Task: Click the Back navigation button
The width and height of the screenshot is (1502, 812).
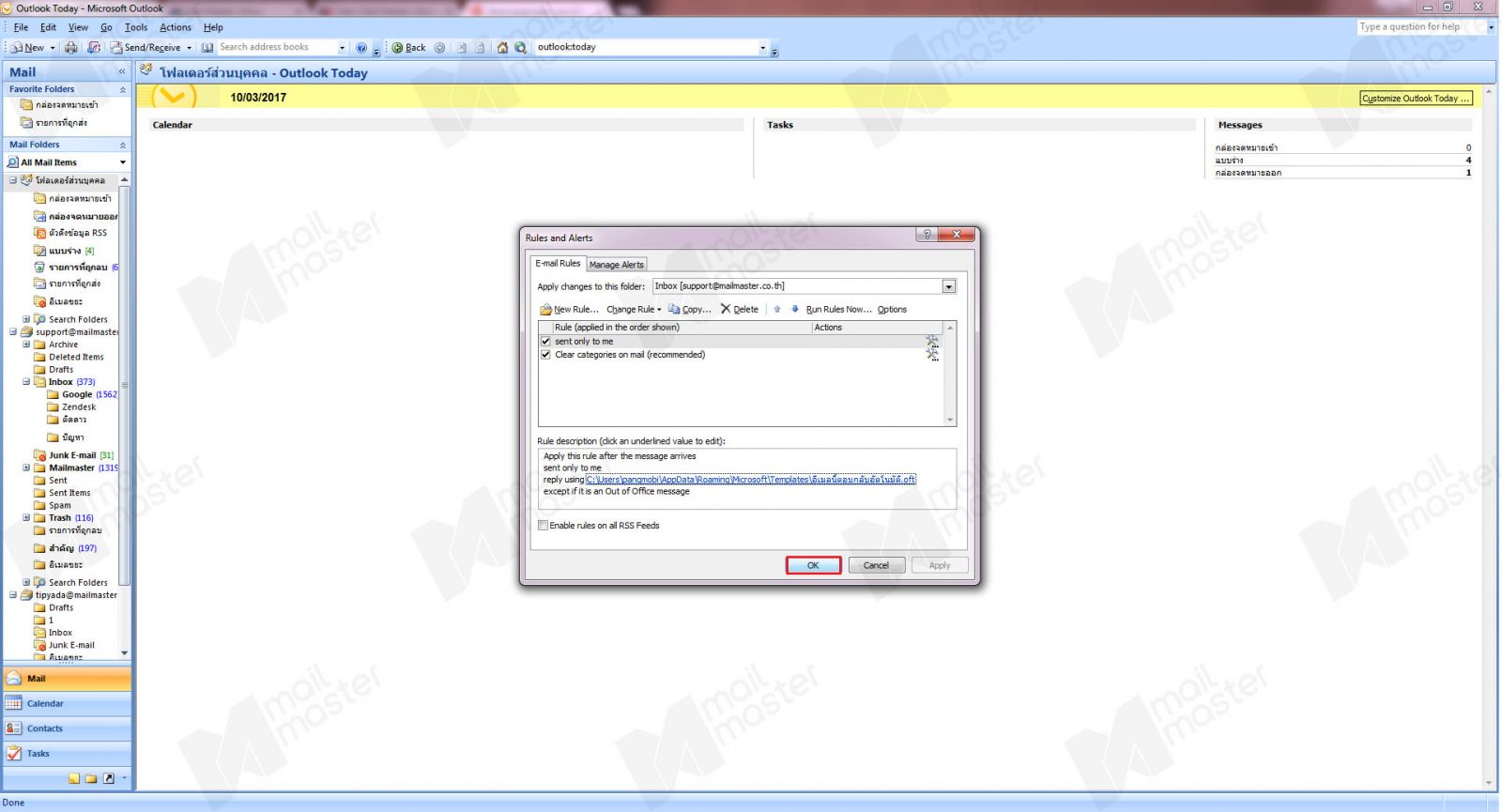Action: [408, 47]
